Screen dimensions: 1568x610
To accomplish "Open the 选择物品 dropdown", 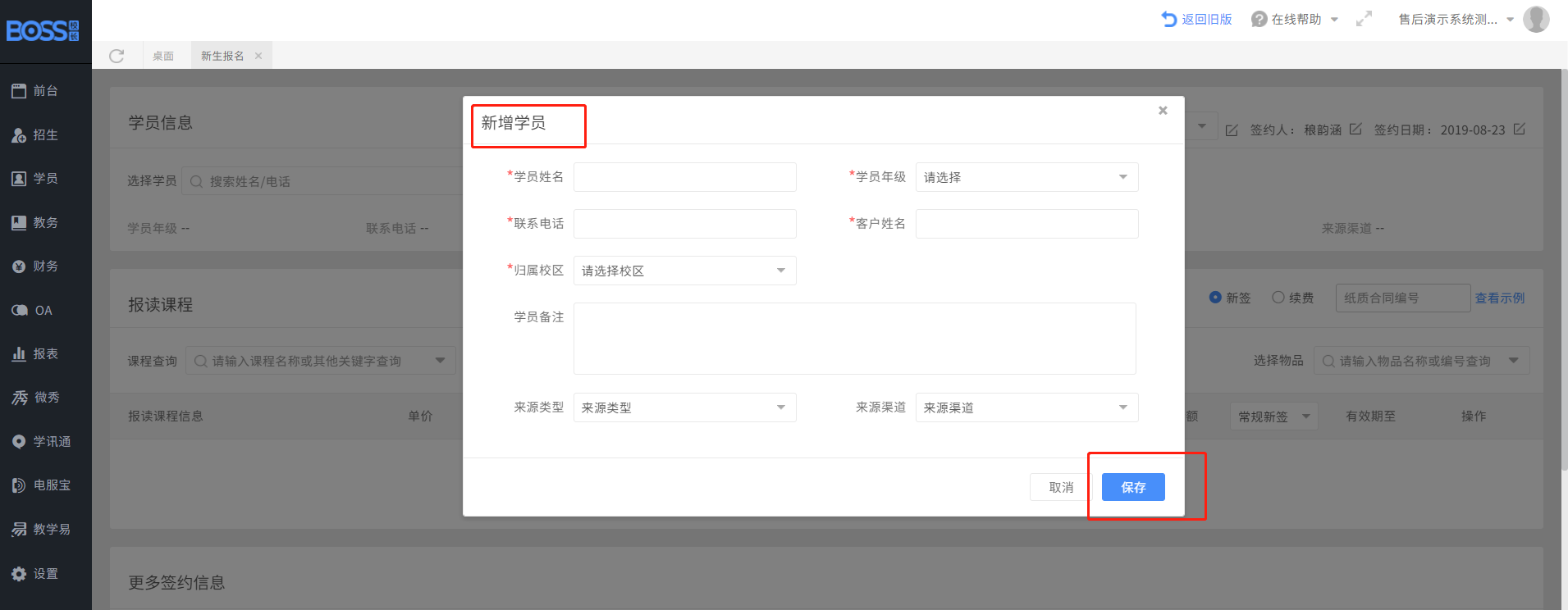I will point(1421,361).
